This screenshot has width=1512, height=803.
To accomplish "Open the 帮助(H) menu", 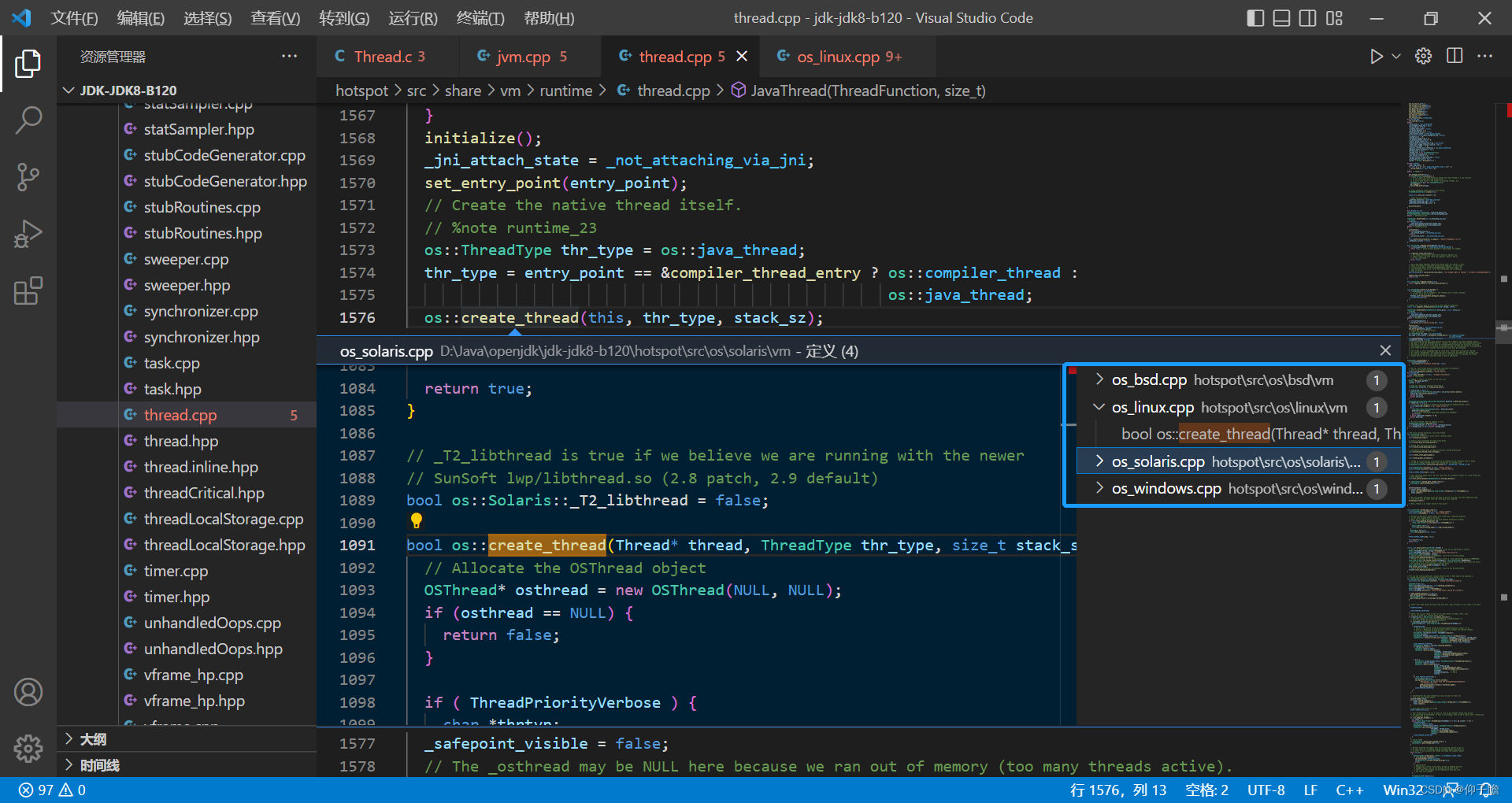I will 549,18.
